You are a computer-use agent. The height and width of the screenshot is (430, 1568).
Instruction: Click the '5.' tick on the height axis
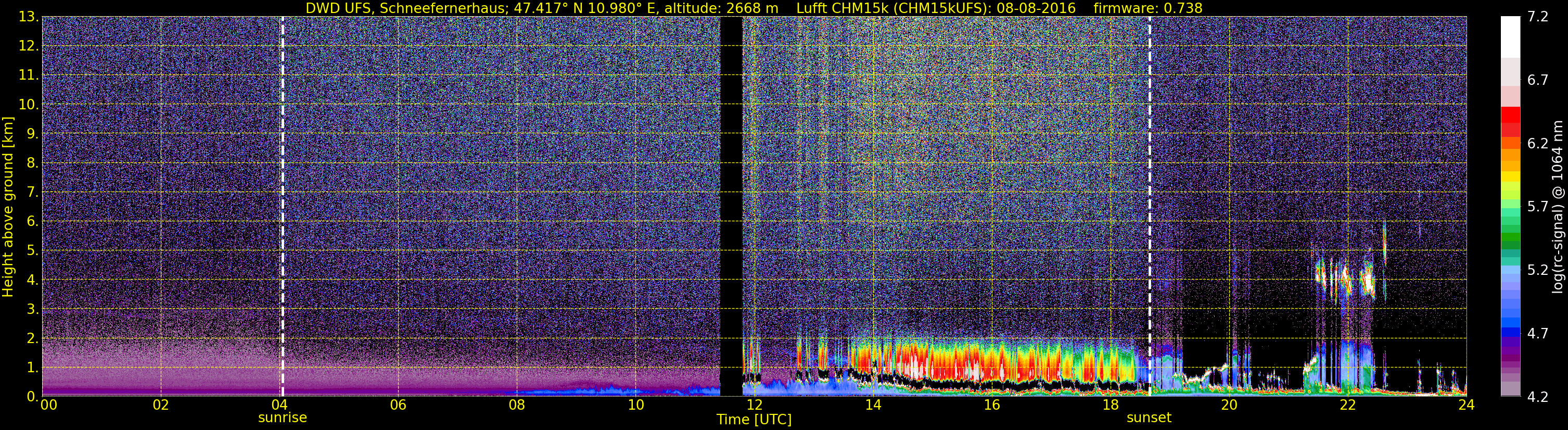33,251
